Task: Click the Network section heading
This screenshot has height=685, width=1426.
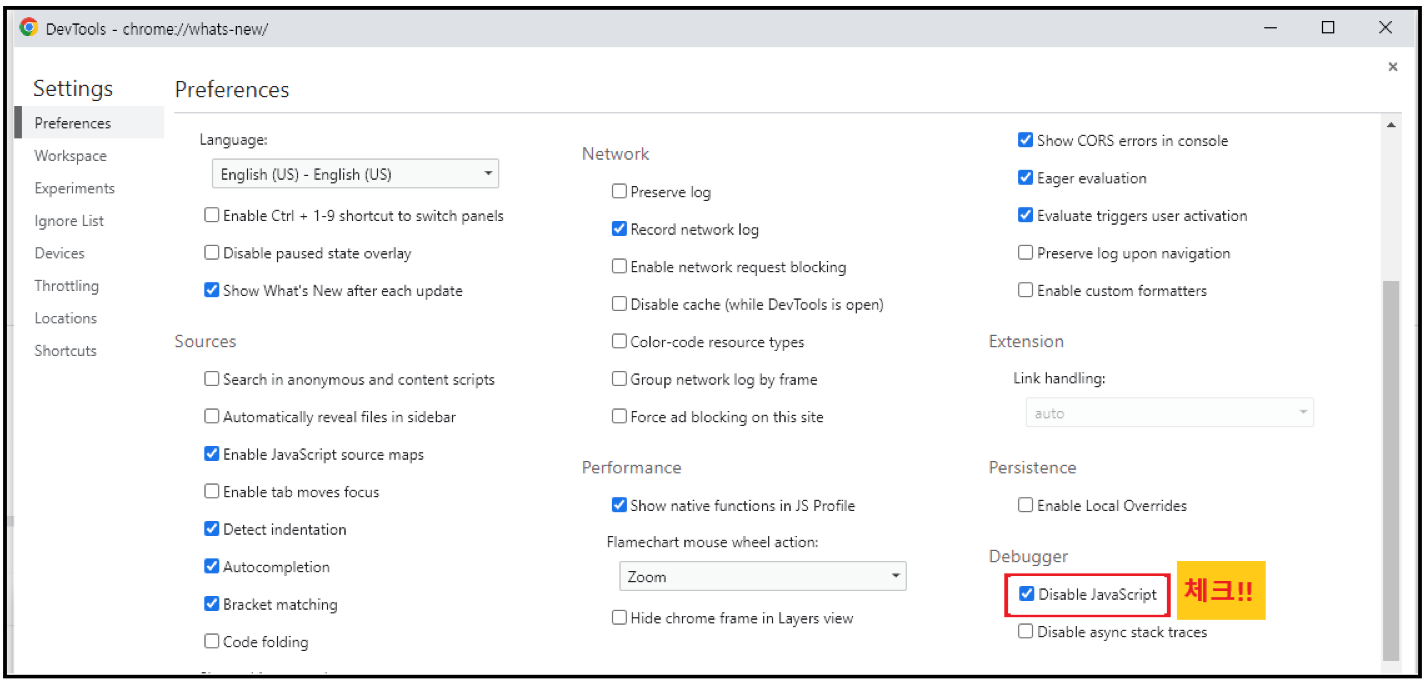Action: pyautogui.click(x=615, y=154)
